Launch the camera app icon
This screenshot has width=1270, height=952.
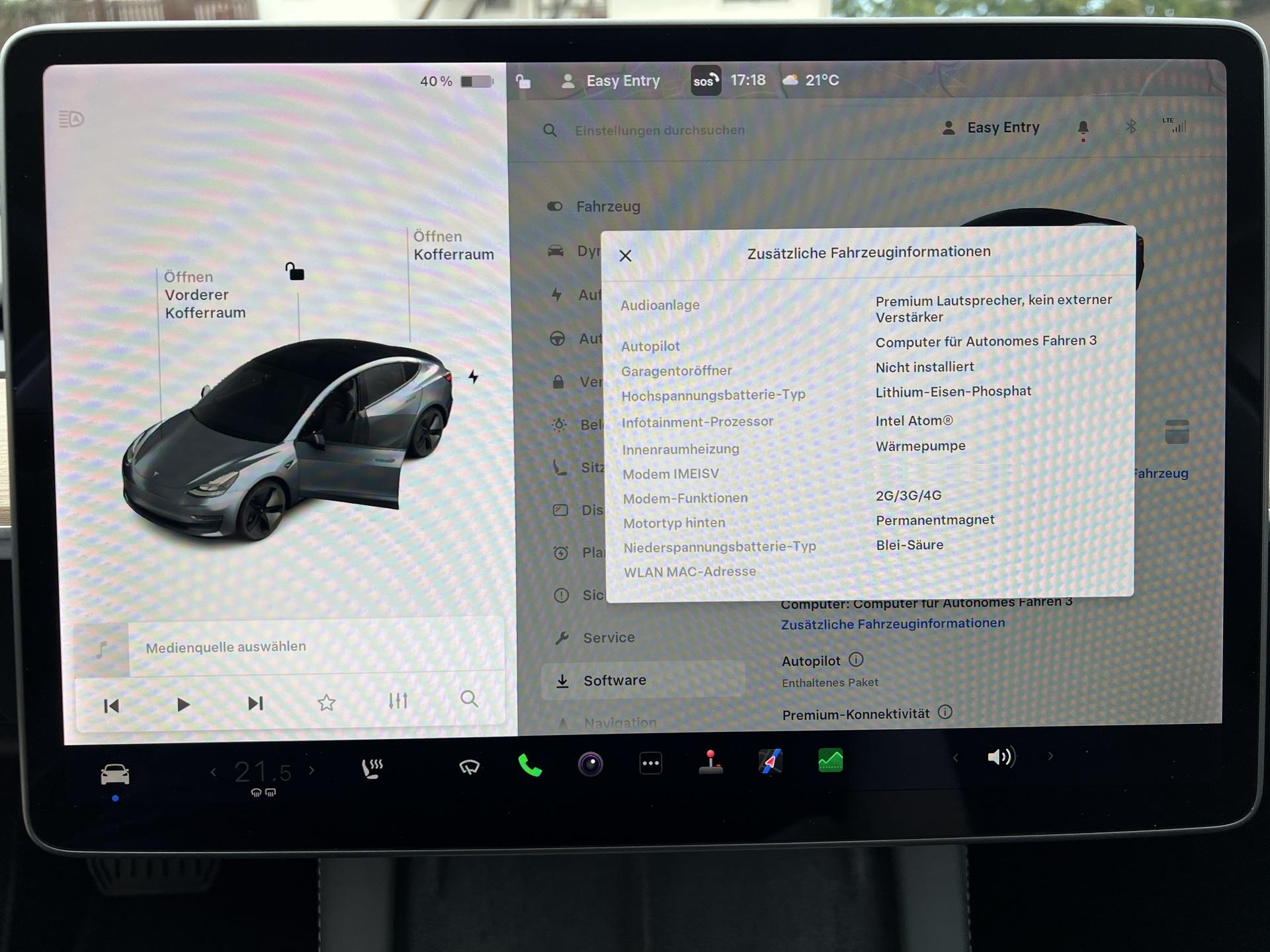[591, 764]
